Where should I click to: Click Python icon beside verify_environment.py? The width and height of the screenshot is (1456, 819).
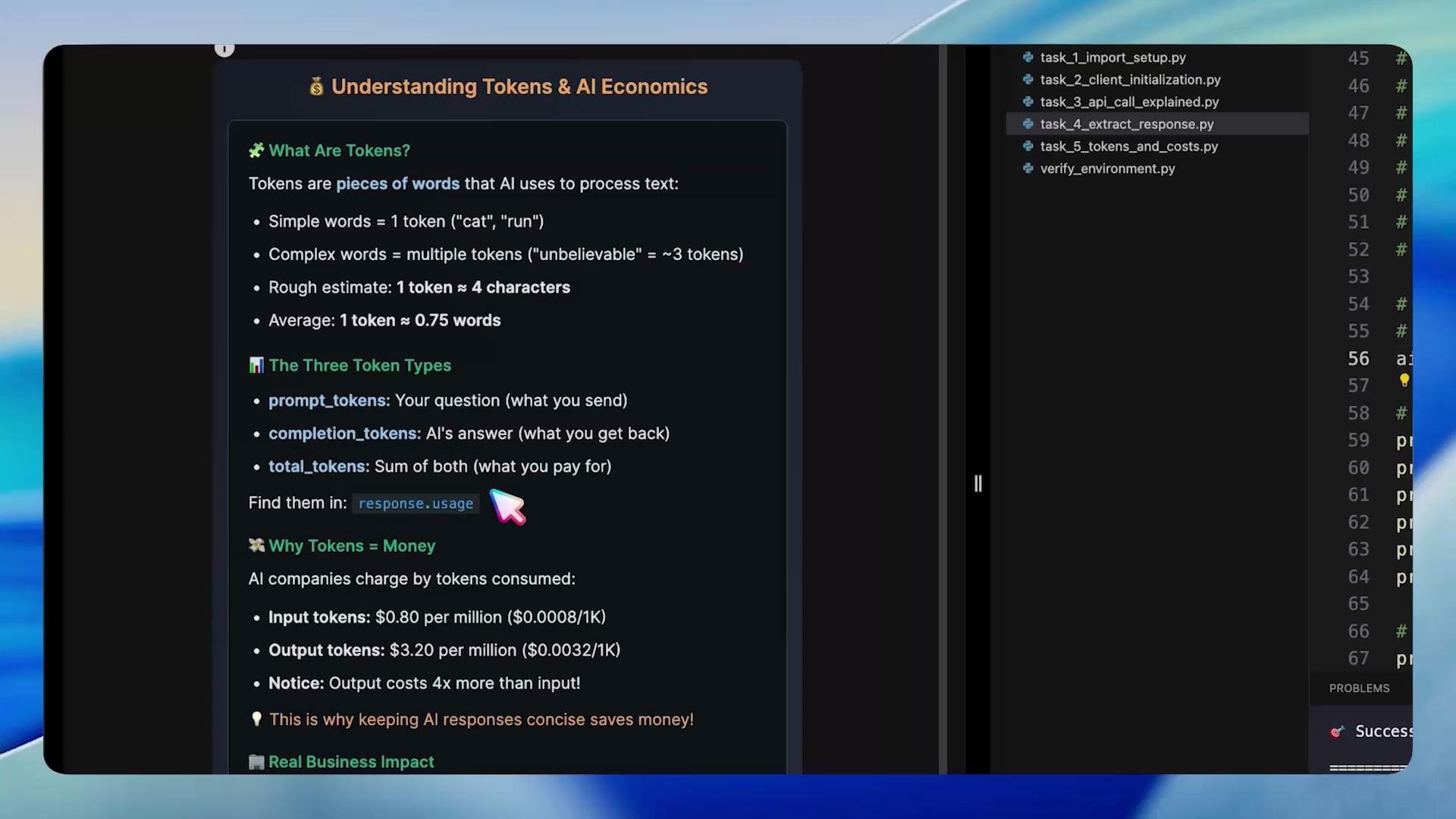point(1028,168)
